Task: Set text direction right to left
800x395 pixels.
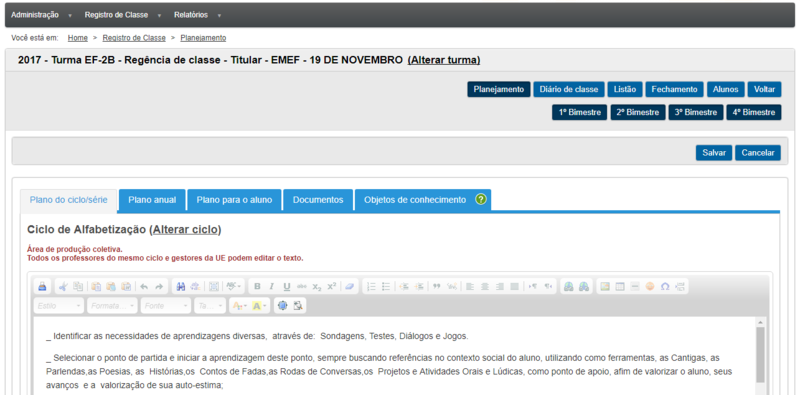Action: click(547, 286)
